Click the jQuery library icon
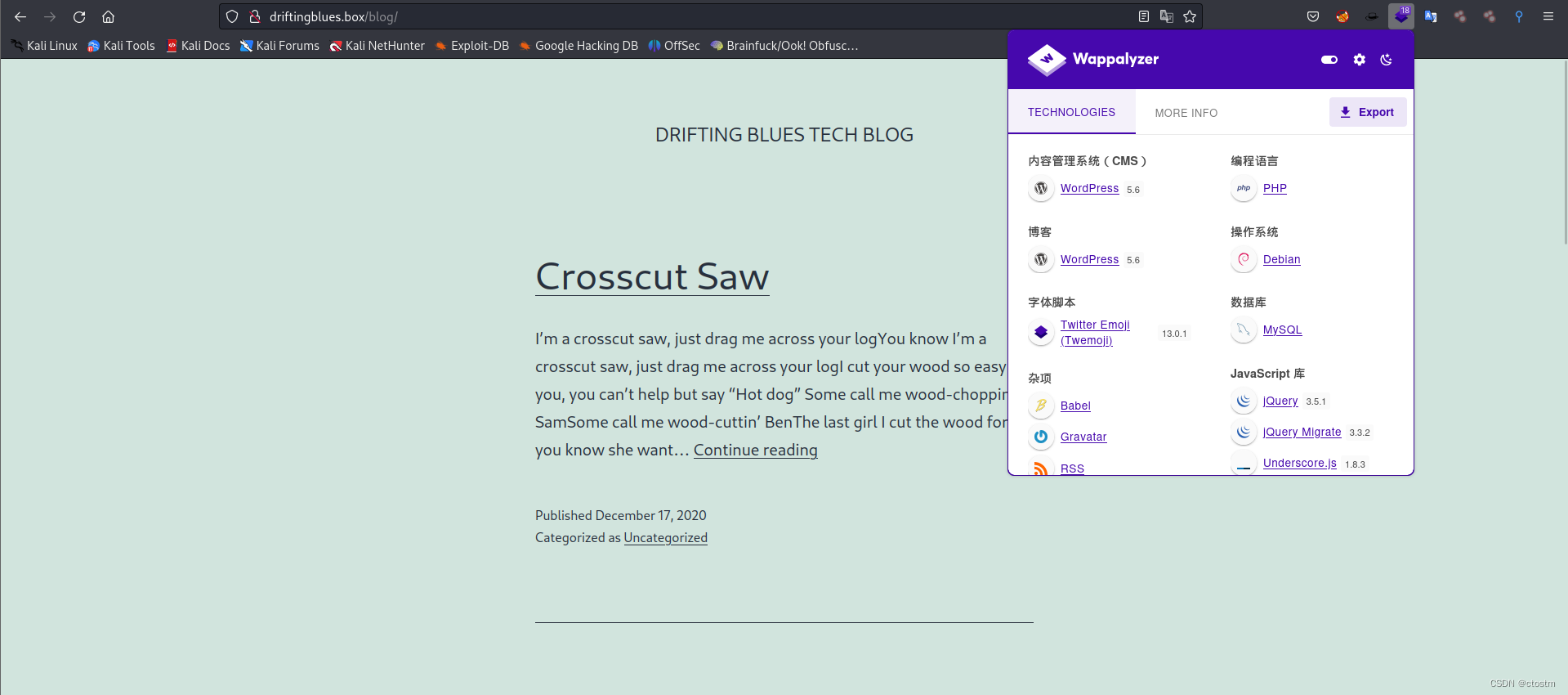Screen dimensions: 1568x695 coord(1244,401)
